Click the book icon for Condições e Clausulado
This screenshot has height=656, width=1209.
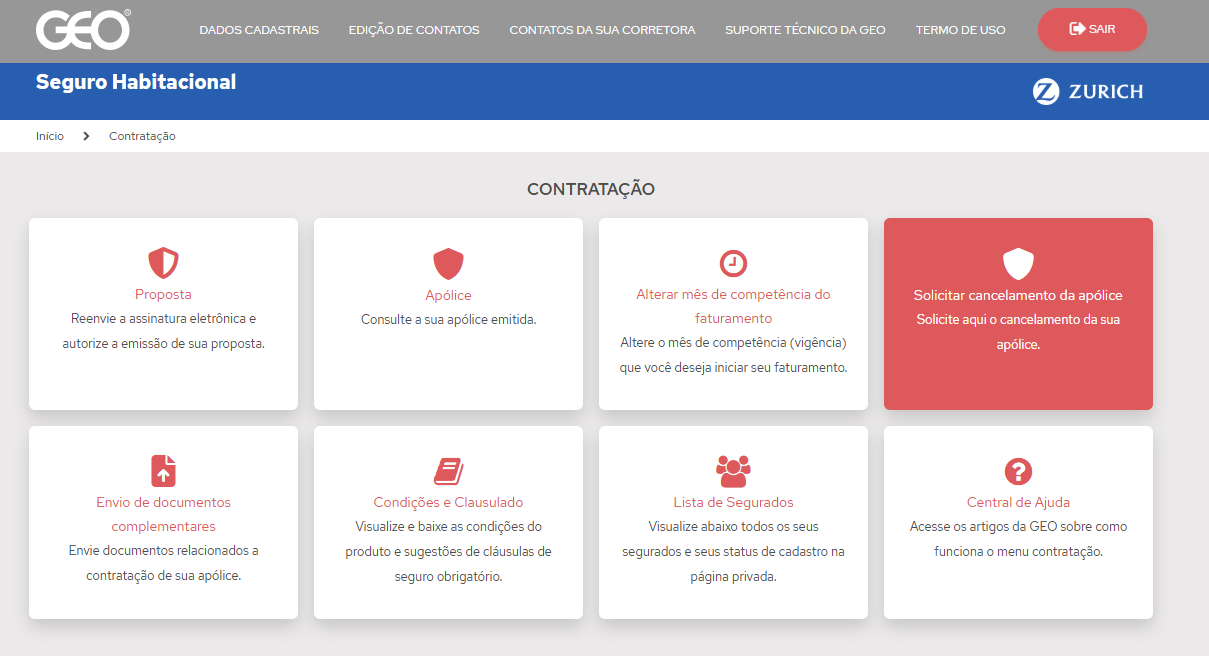(x=448, y=471)
